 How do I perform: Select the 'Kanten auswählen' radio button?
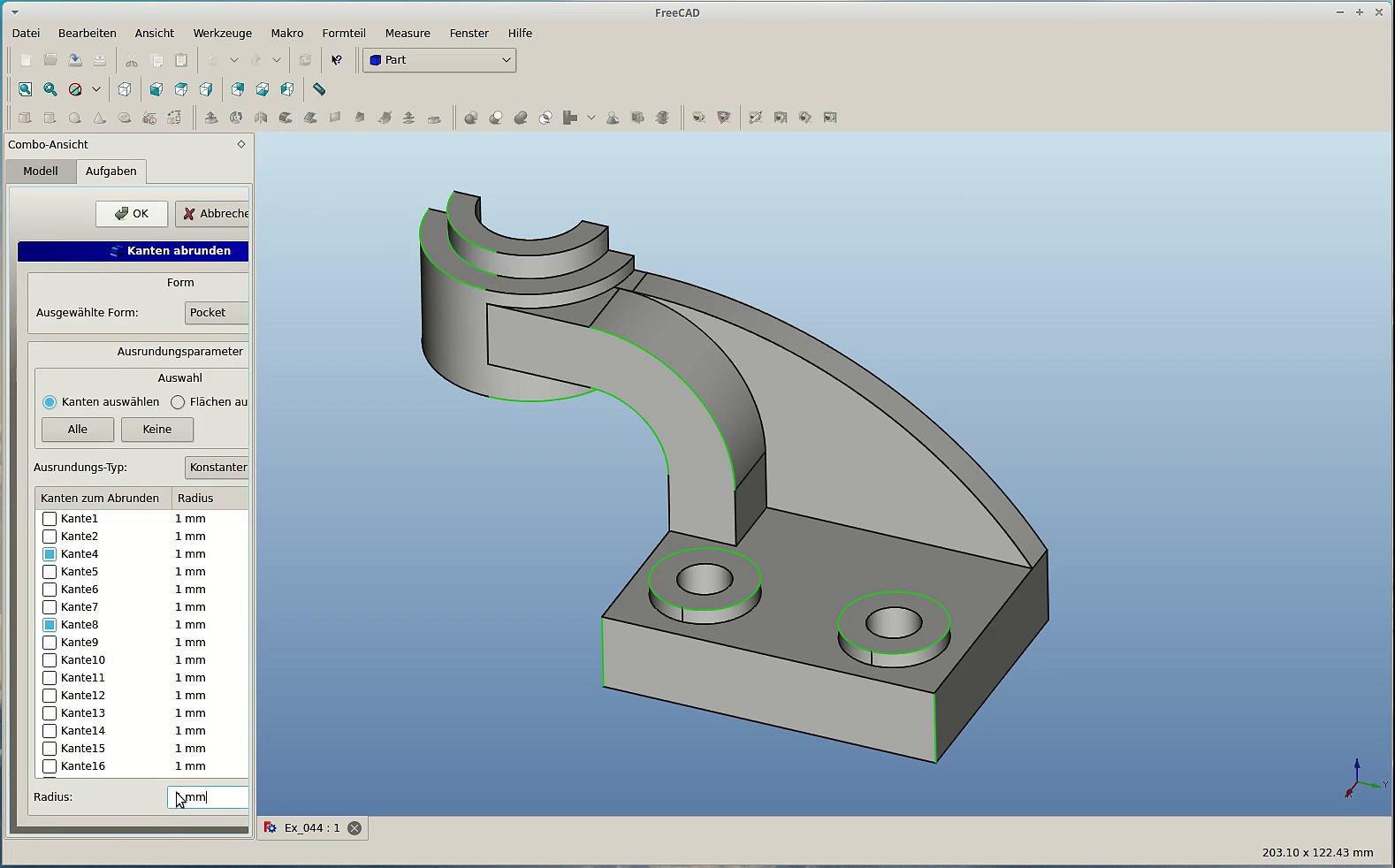tap(50, 402)
